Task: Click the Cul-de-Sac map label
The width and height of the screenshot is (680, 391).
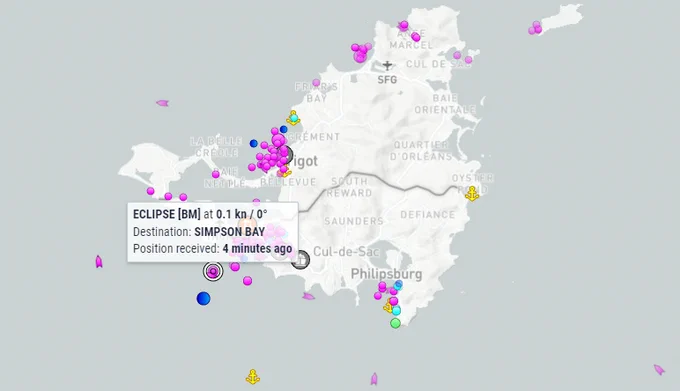Action: (346, 251)
